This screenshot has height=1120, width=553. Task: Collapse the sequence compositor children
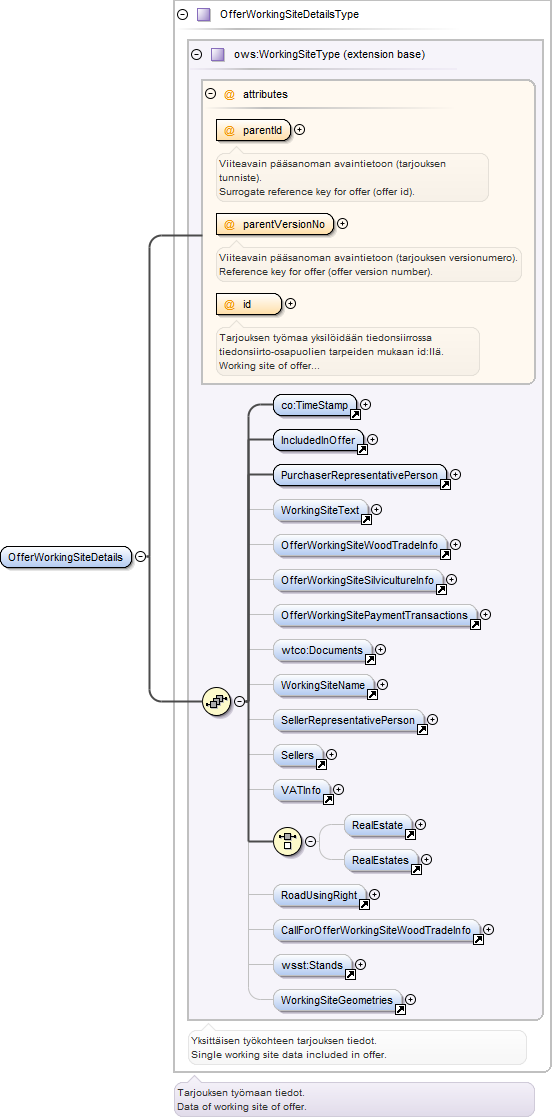coord(239,701)
